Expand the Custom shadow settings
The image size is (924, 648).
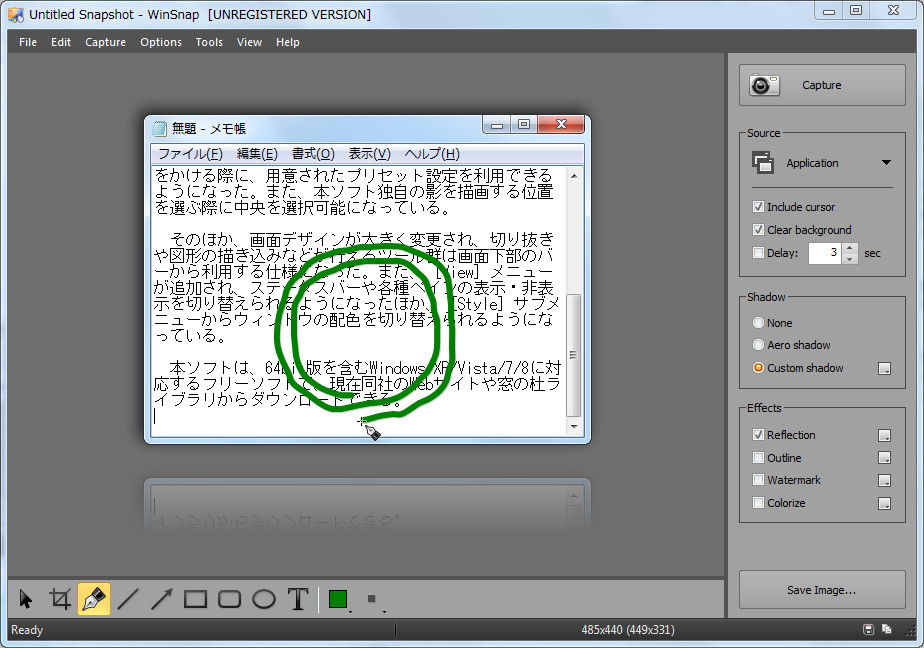pyautogui.click(x=884, y=368)
